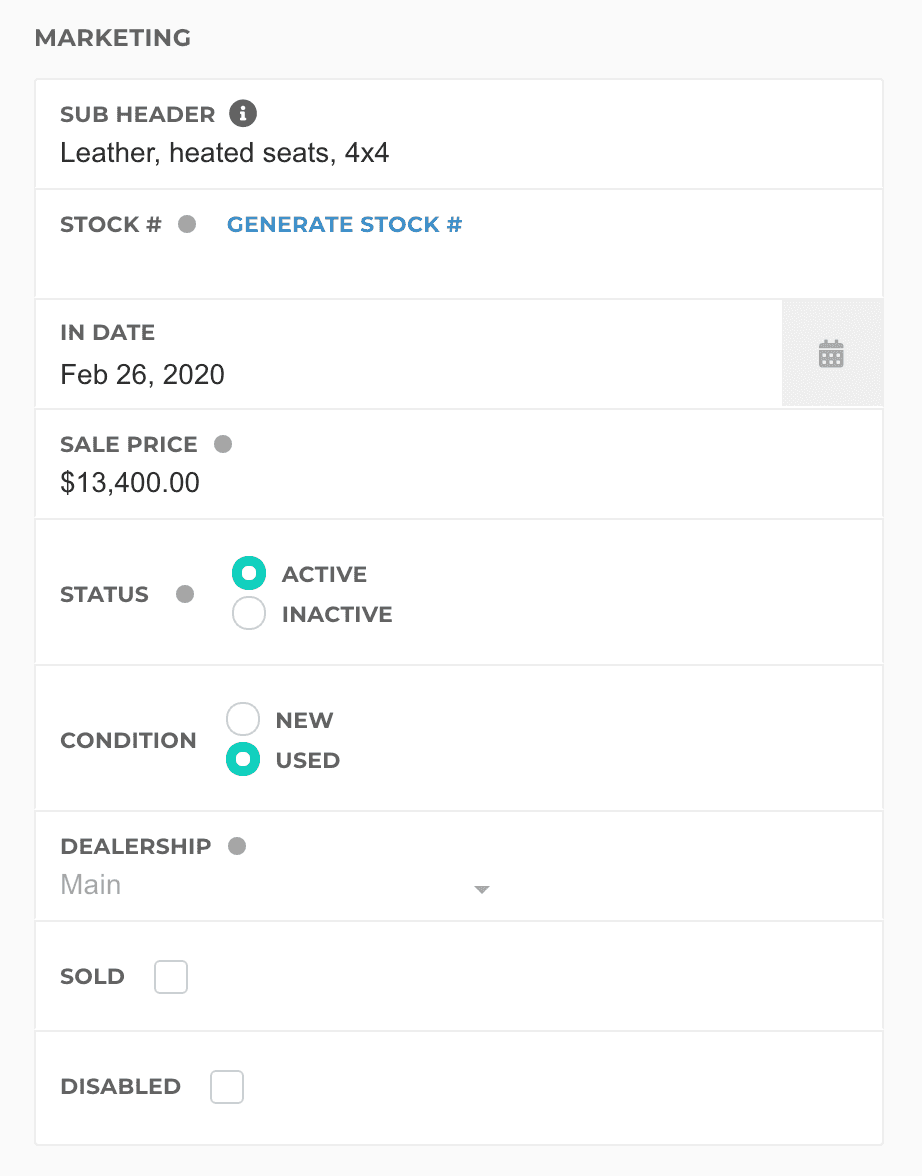Set status to Inactive
The height and width of the screenshot is (1176, 922).
[249, 614]
